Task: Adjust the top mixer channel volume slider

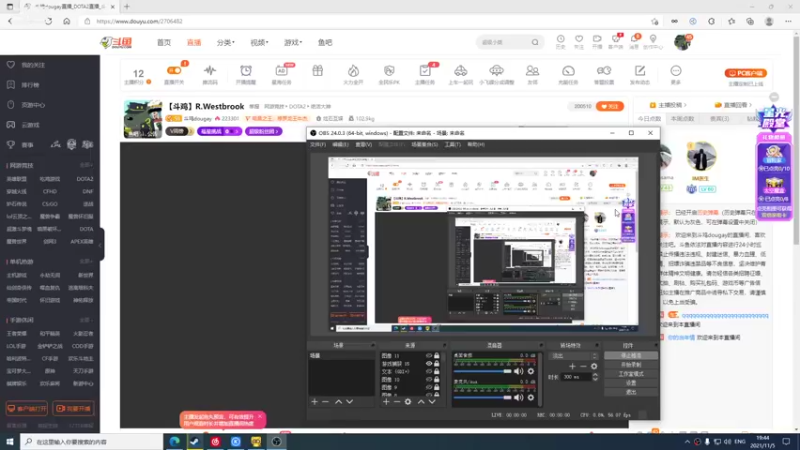Action: [483, 371]
